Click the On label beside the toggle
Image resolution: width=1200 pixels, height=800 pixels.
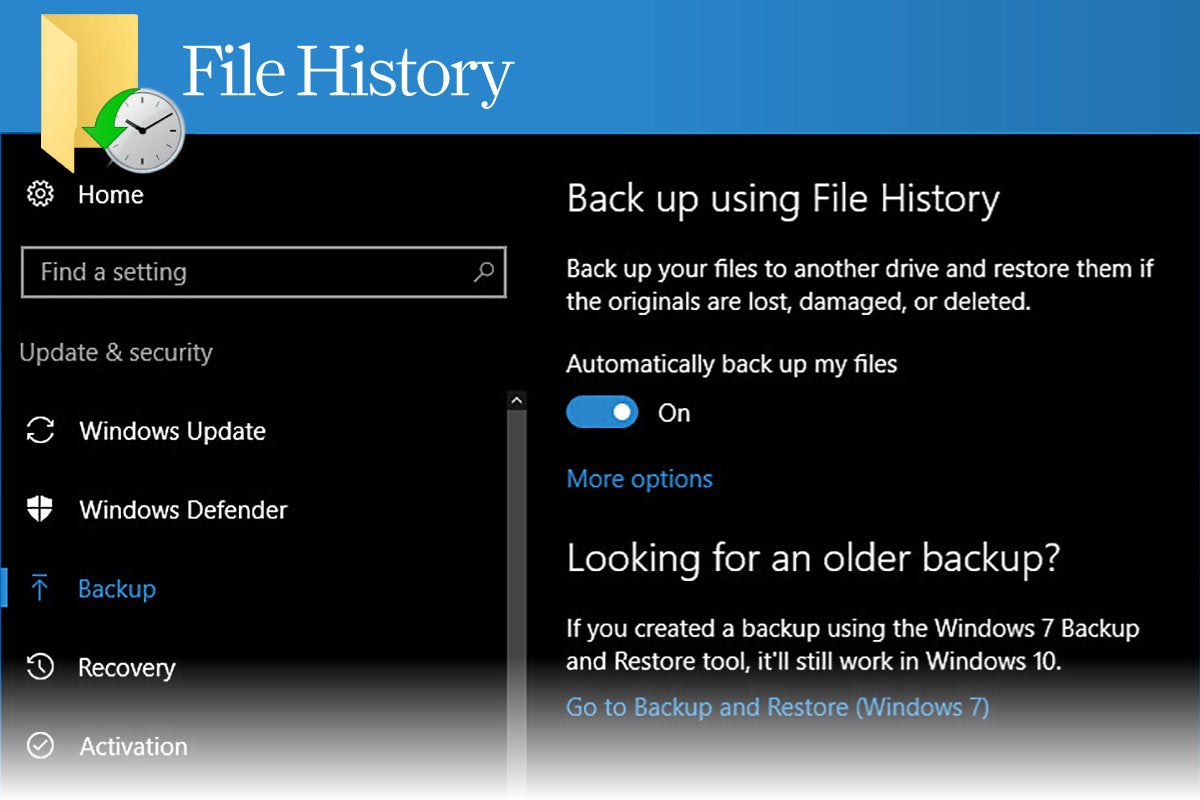674,413
